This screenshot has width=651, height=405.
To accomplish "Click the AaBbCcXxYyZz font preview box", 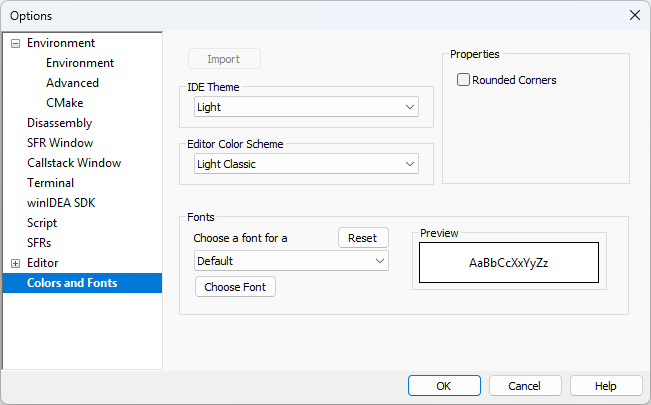I will click(x=509, y=263).
